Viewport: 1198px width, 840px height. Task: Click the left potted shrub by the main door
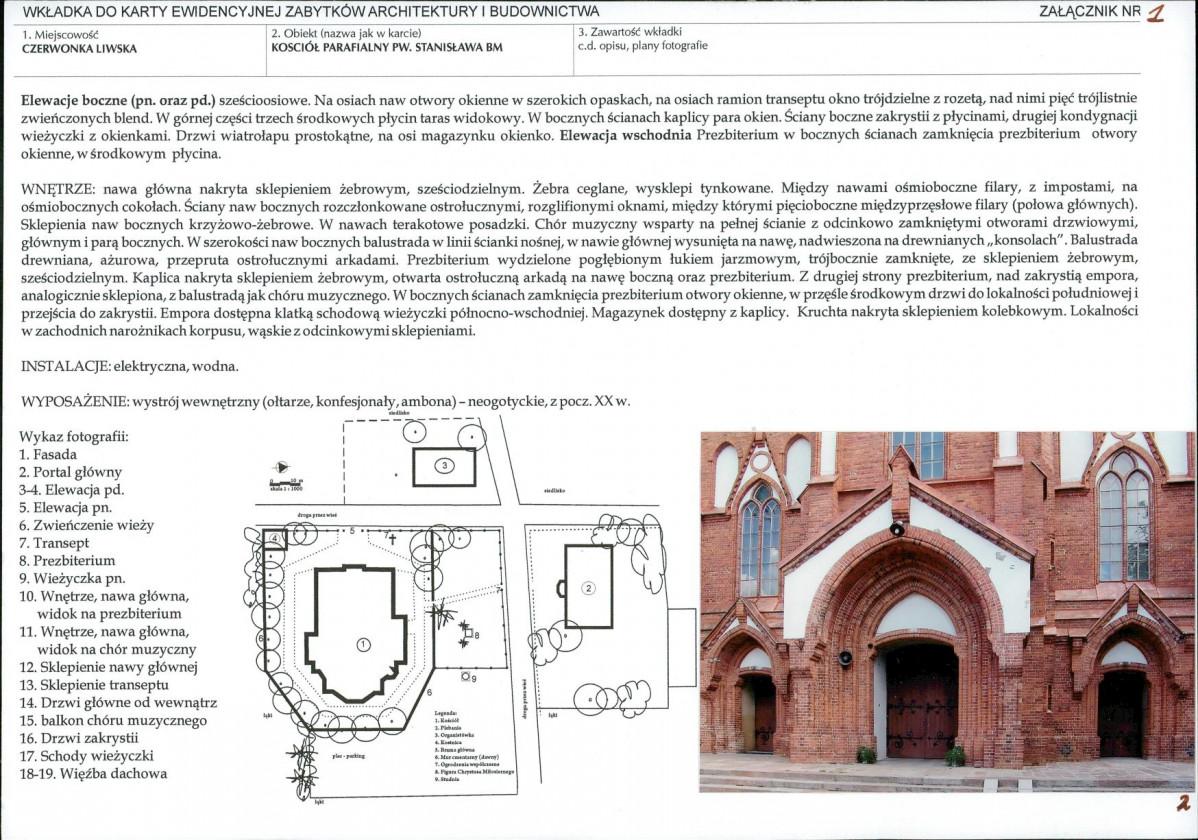pos(866,754)
